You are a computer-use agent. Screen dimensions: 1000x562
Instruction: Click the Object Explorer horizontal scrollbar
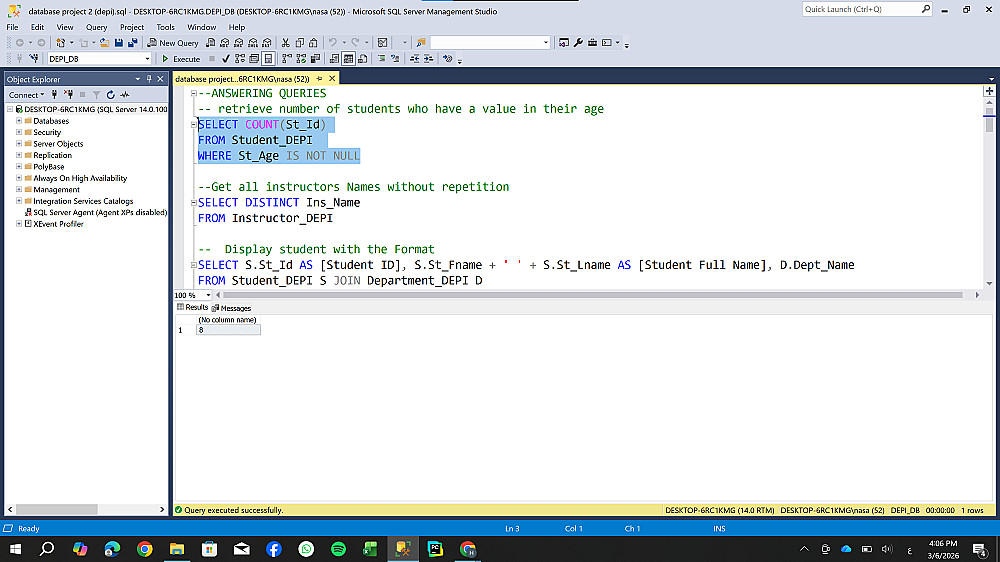(56, 509)
